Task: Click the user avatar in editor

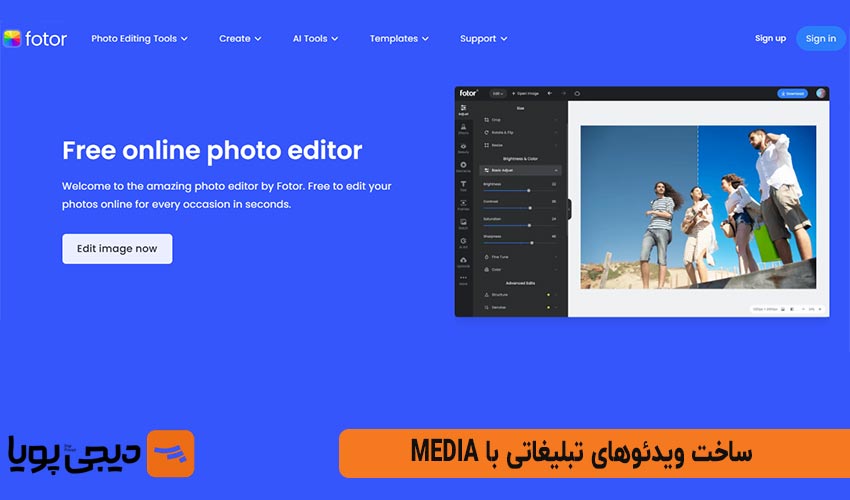Action: click(821, 93)
